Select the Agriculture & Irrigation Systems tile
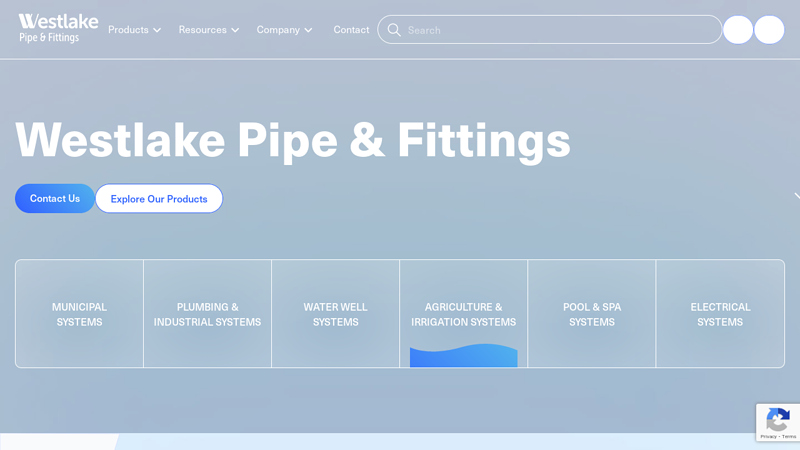This screenshot has height=450, width=800. pos(464,314)
